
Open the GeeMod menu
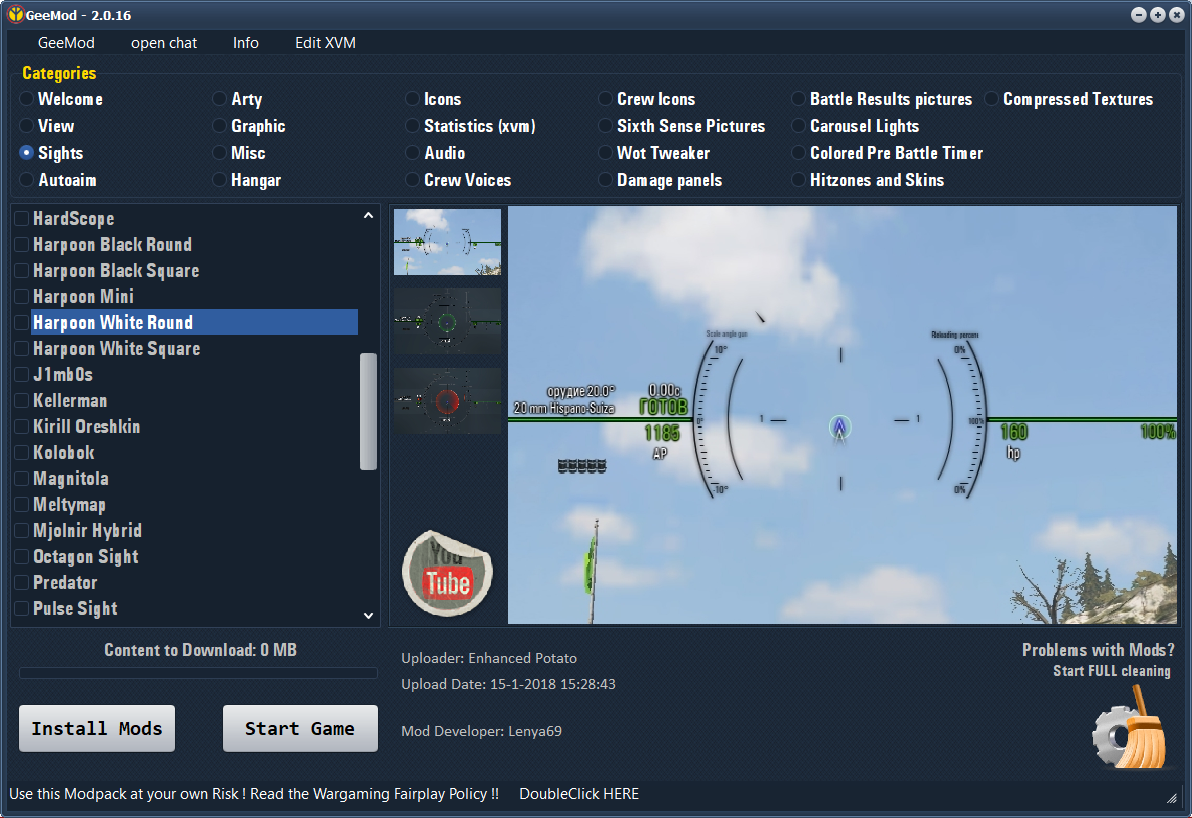66,43
